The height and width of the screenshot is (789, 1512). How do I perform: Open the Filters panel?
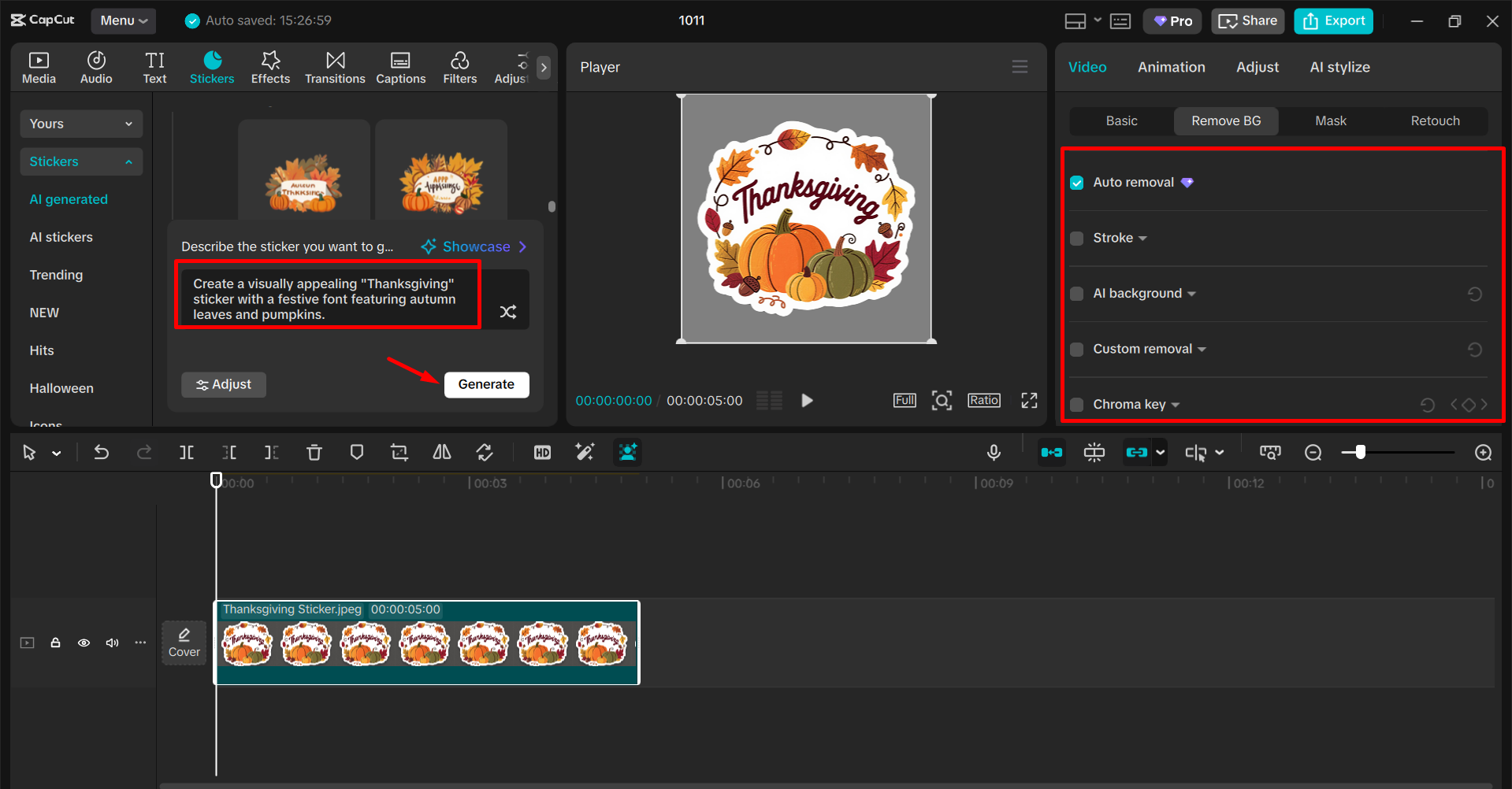click(459, 66)
